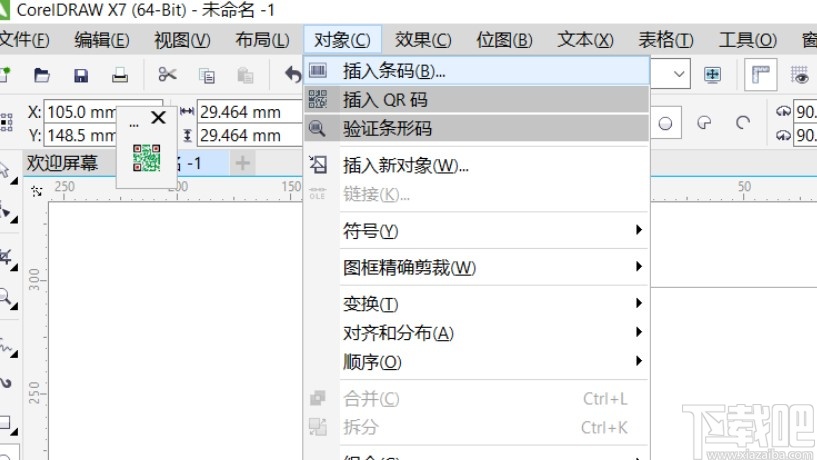This screenshot has height=460, width=817.
Task: Click the upper angle field 90
Action: point(806,111)
